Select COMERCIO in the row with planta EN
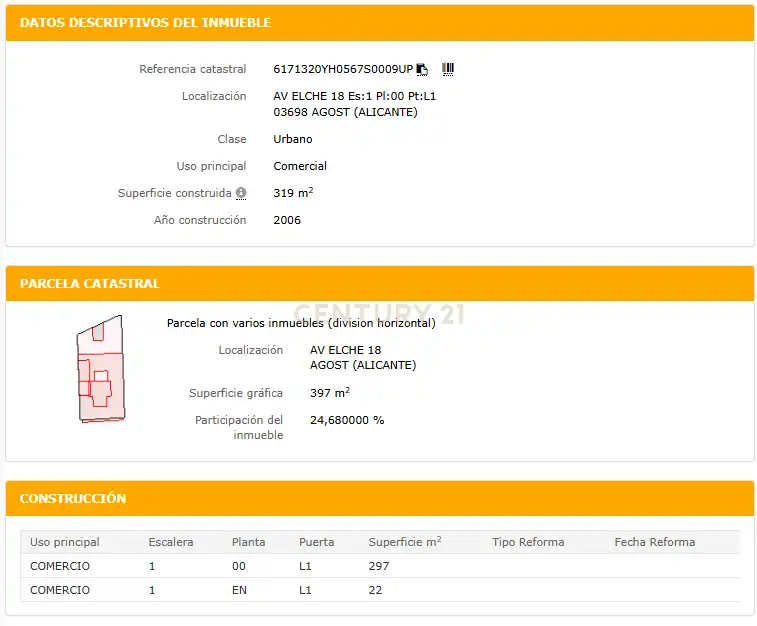757x626 pixels. click(x=60, y=590)
